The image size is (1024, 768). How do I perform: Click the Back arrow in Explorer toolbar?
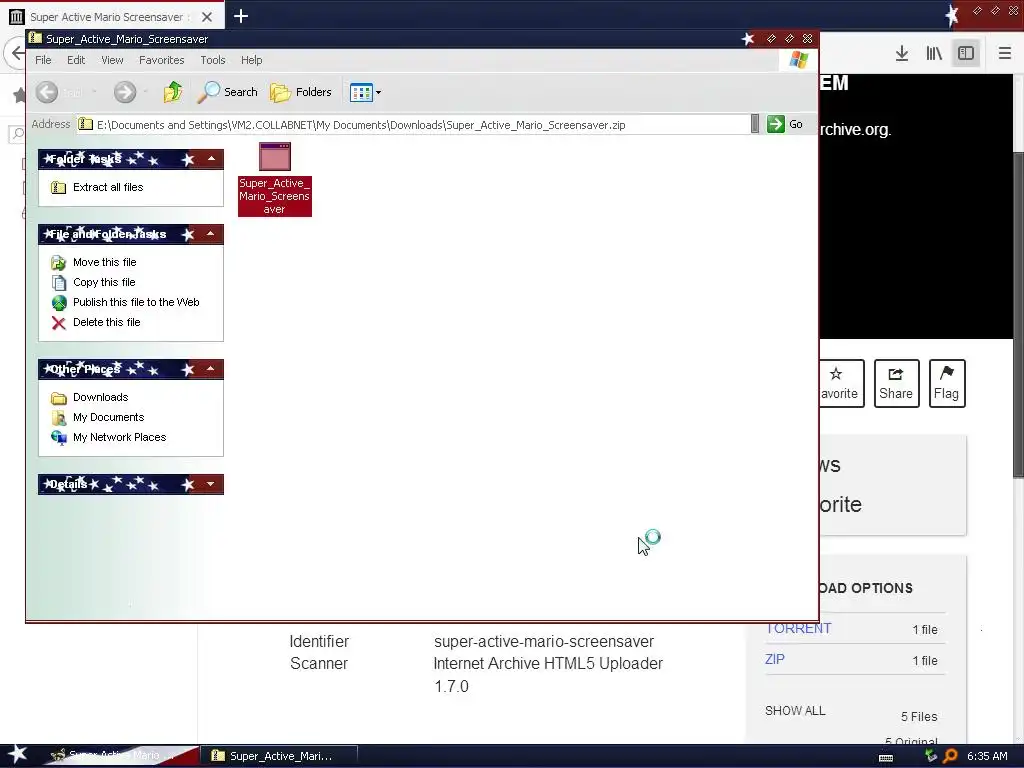point(47,92)
